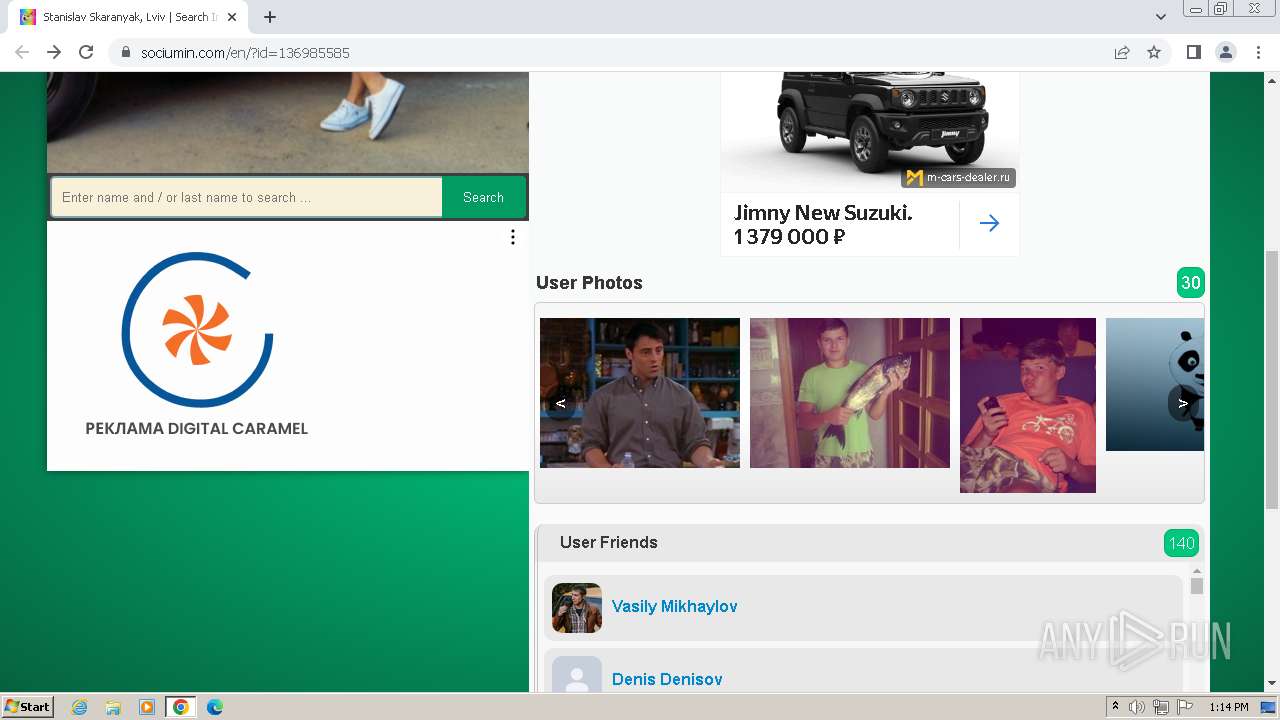
Task: Open the Windows Start menu
Action: pyautogui.click(x=27, y=706)
